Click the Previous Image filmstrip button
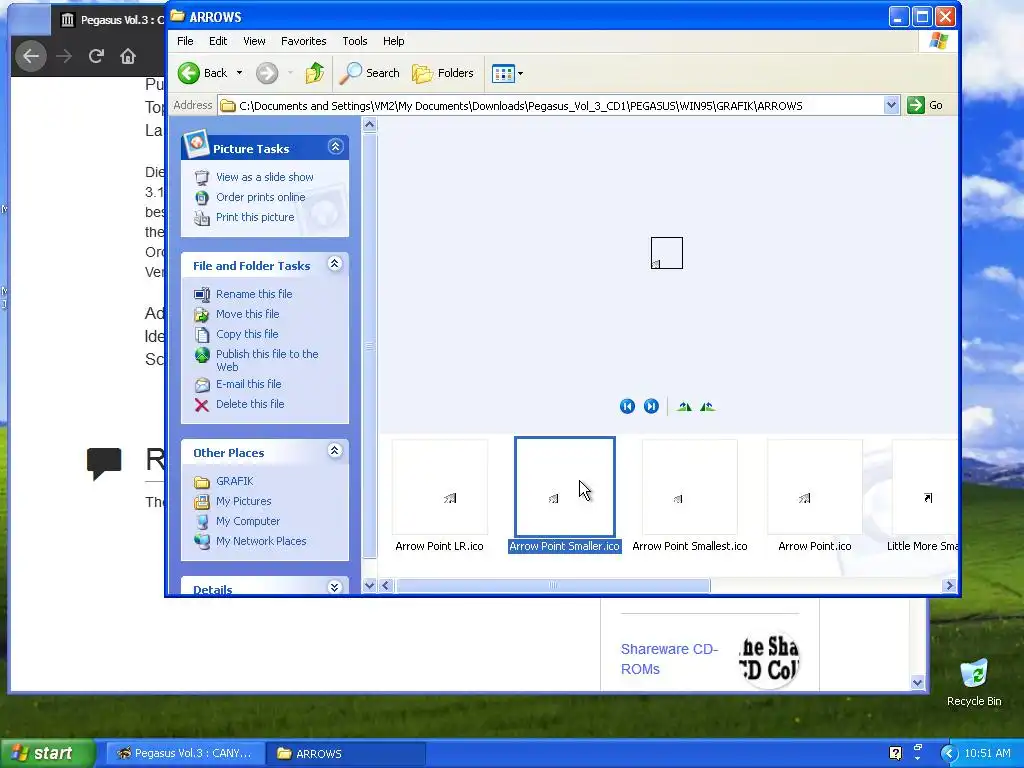Screen dimensions: 1024x768 tap(627, 406)
